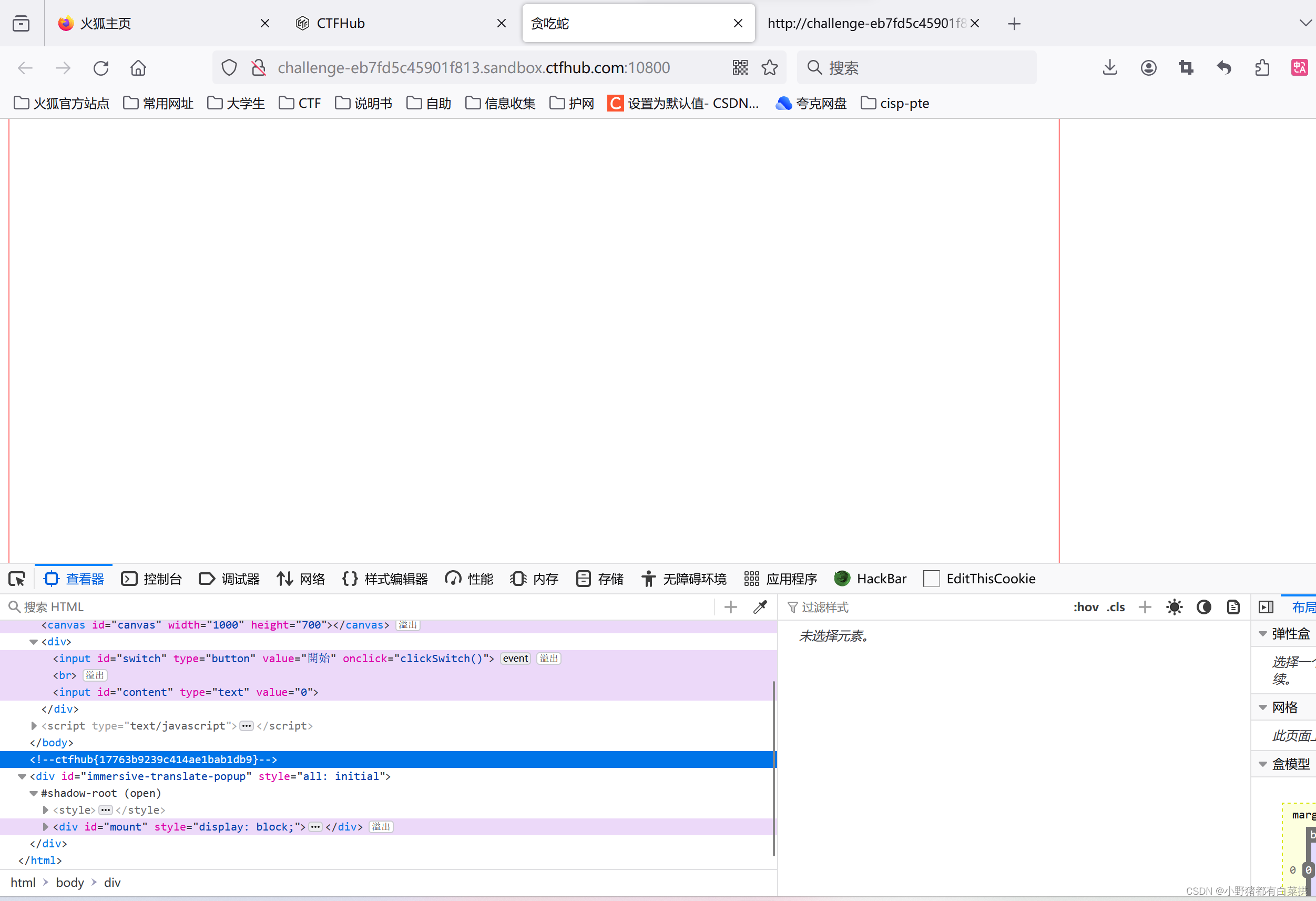Expand the div id mount node
1316x901 pixels.
click(x=45, y=827)
